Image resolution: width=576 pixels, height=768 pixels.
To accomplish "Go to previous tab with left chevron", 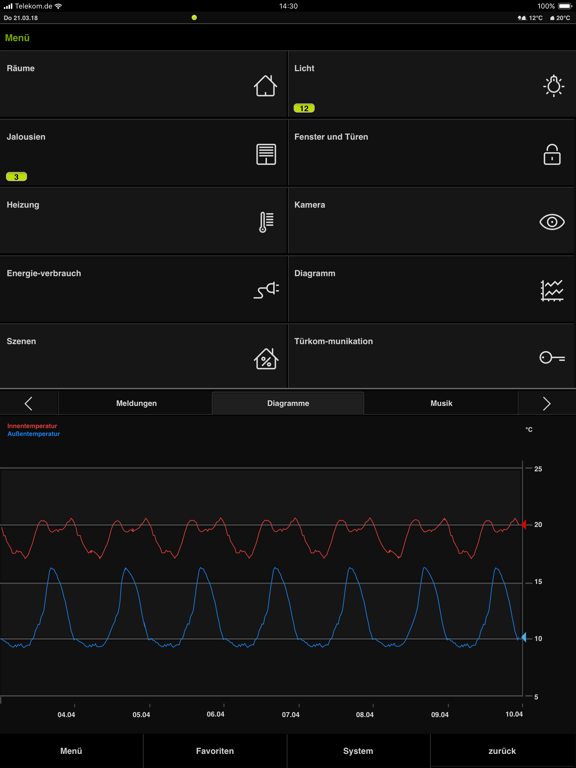I will pos(28,404).
